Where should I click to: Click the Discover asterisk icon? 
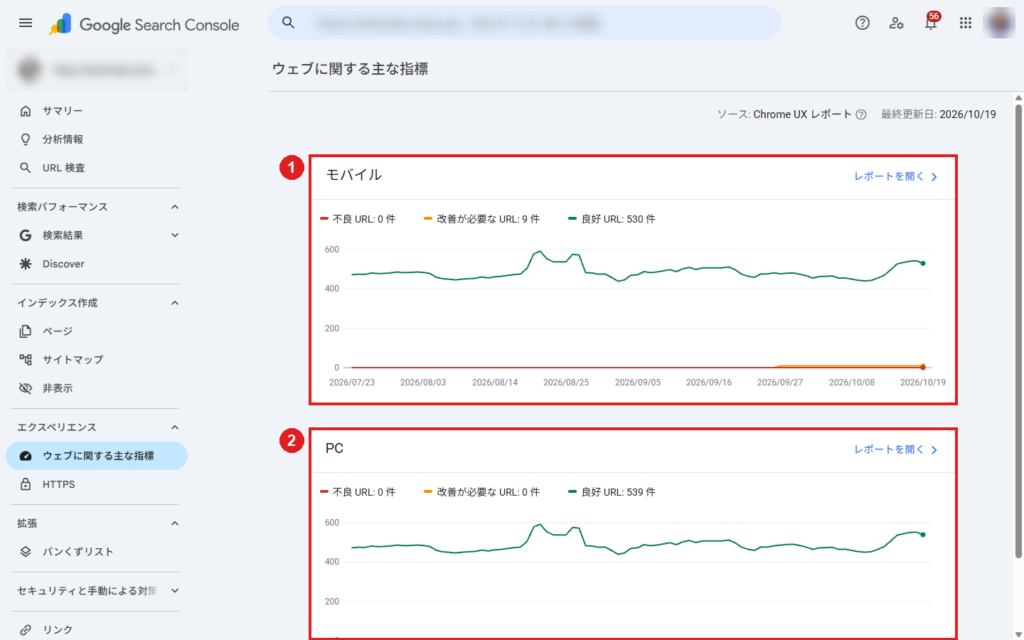click(x=25, y=264)
